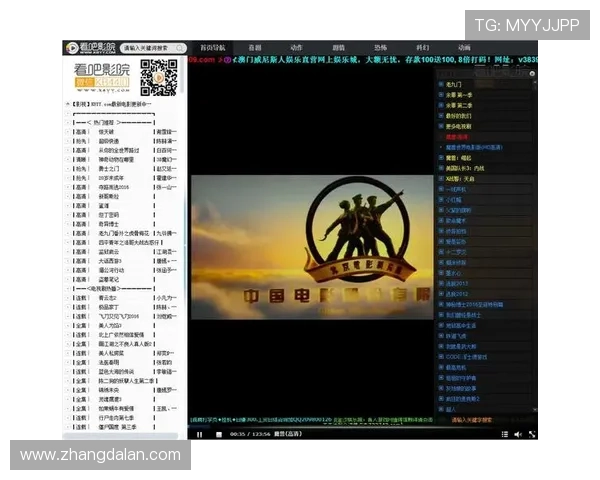This screenshot has width=600, height=480.
Task: Play 老九门 from the right playlist
Action: pyautogui.click(x=456, y=85)
